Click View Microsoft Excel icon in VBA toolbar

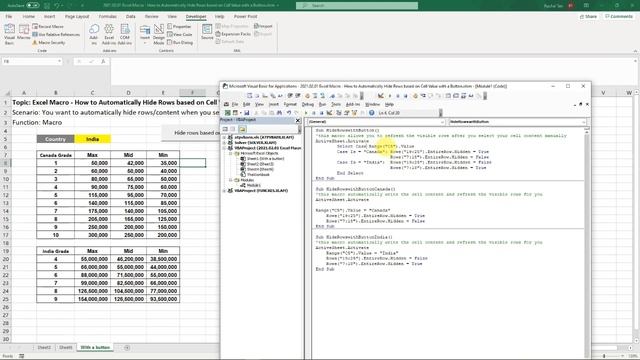pos(228,113)
